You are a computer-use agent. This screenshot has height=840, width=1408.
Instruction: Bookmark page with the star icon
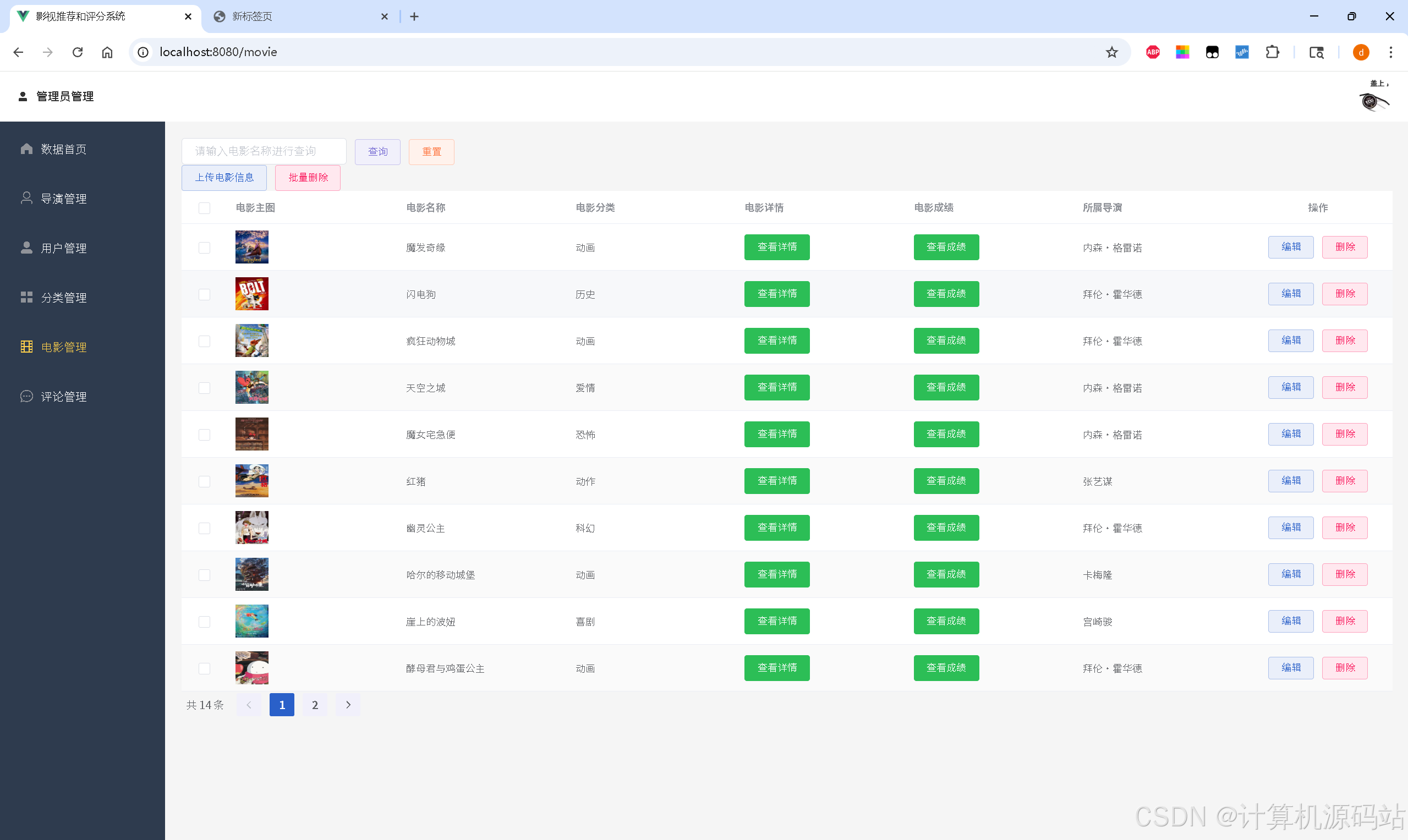point(1112,52)
